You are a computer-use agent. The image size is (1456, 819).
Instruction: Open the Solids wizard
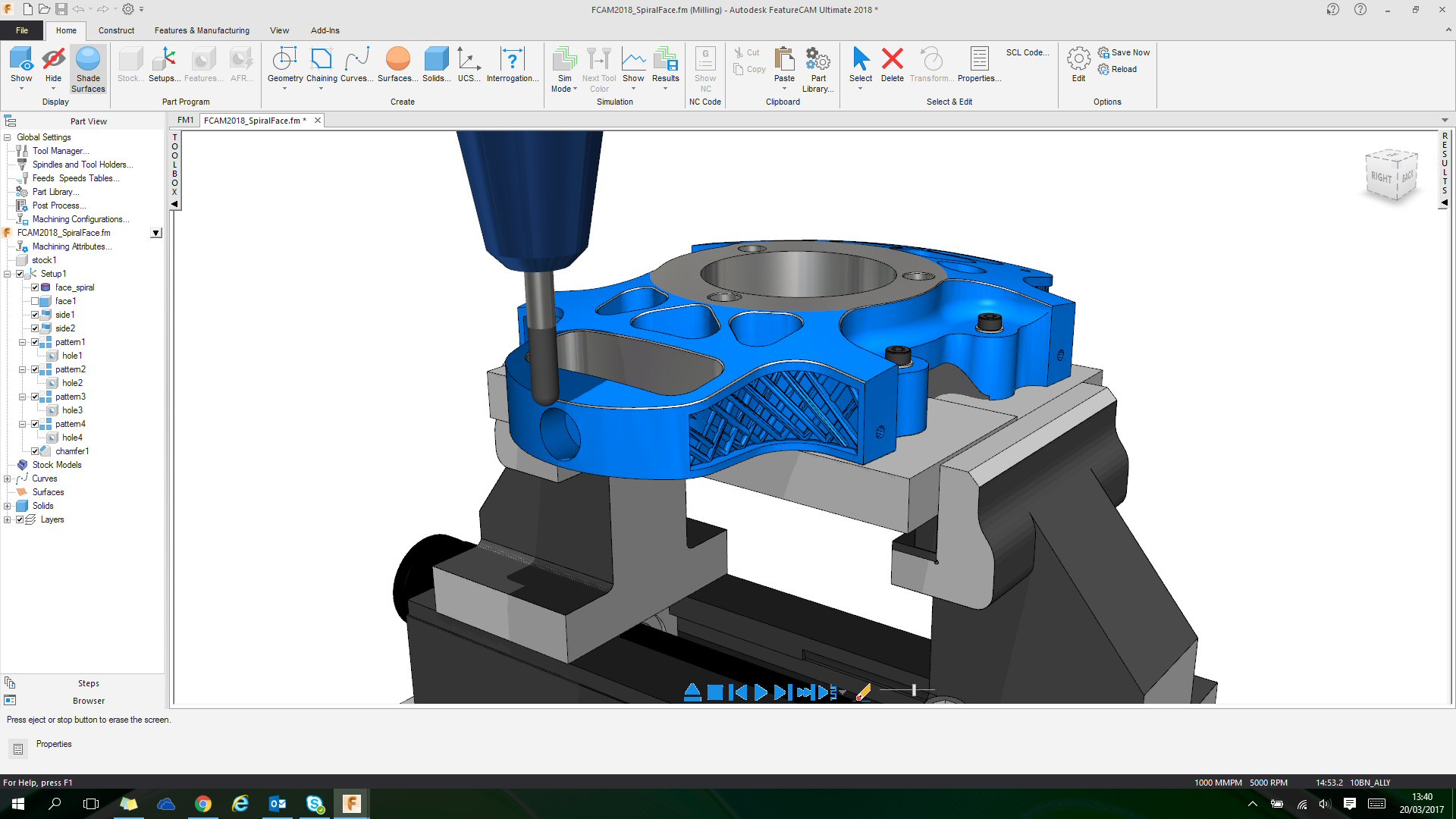[x=436, y=65]
